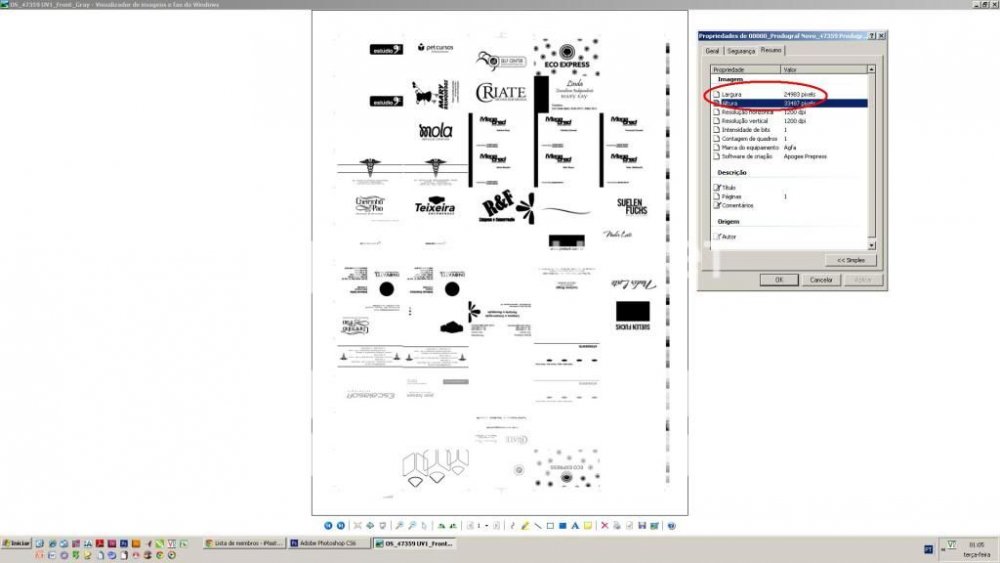The image size is (1000, 563).
Task: Select the hollow rectangle frame annotation tool
Action: point(549,525)
